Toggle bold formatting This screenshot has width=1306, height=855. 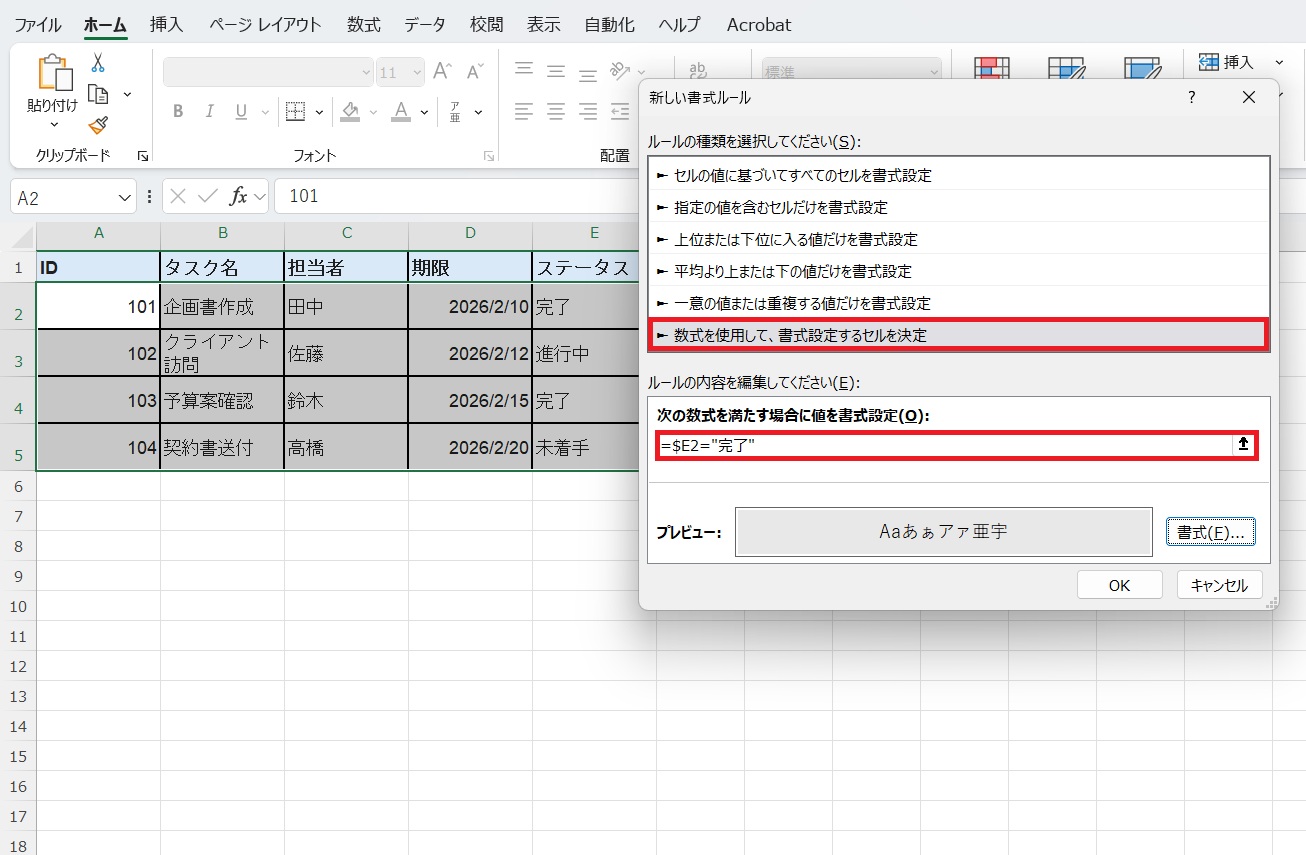pos(177,111)
